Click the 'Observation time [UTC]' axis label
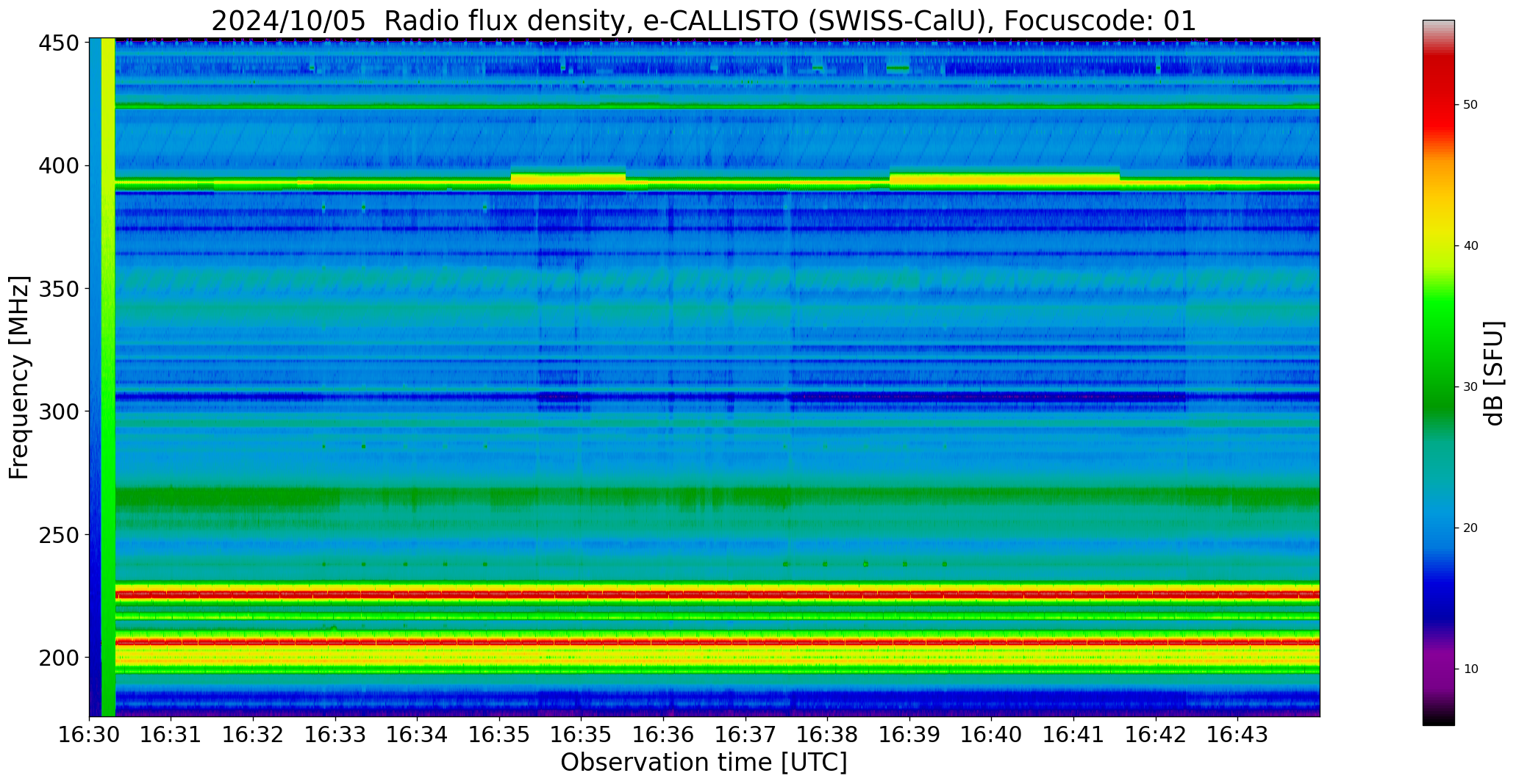1516x784 pixels. (704, 763)
